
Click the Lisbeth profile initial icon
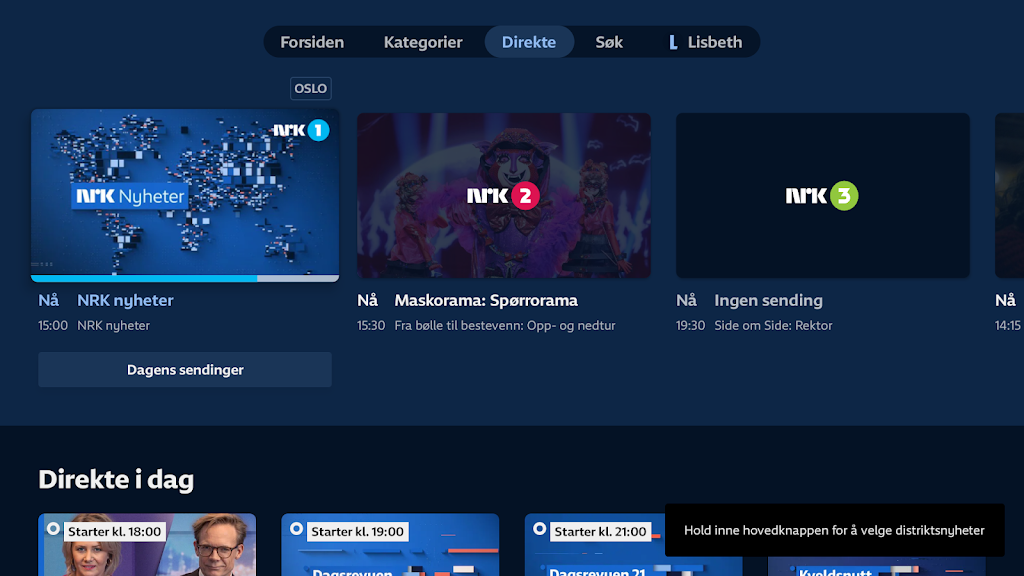673,42
